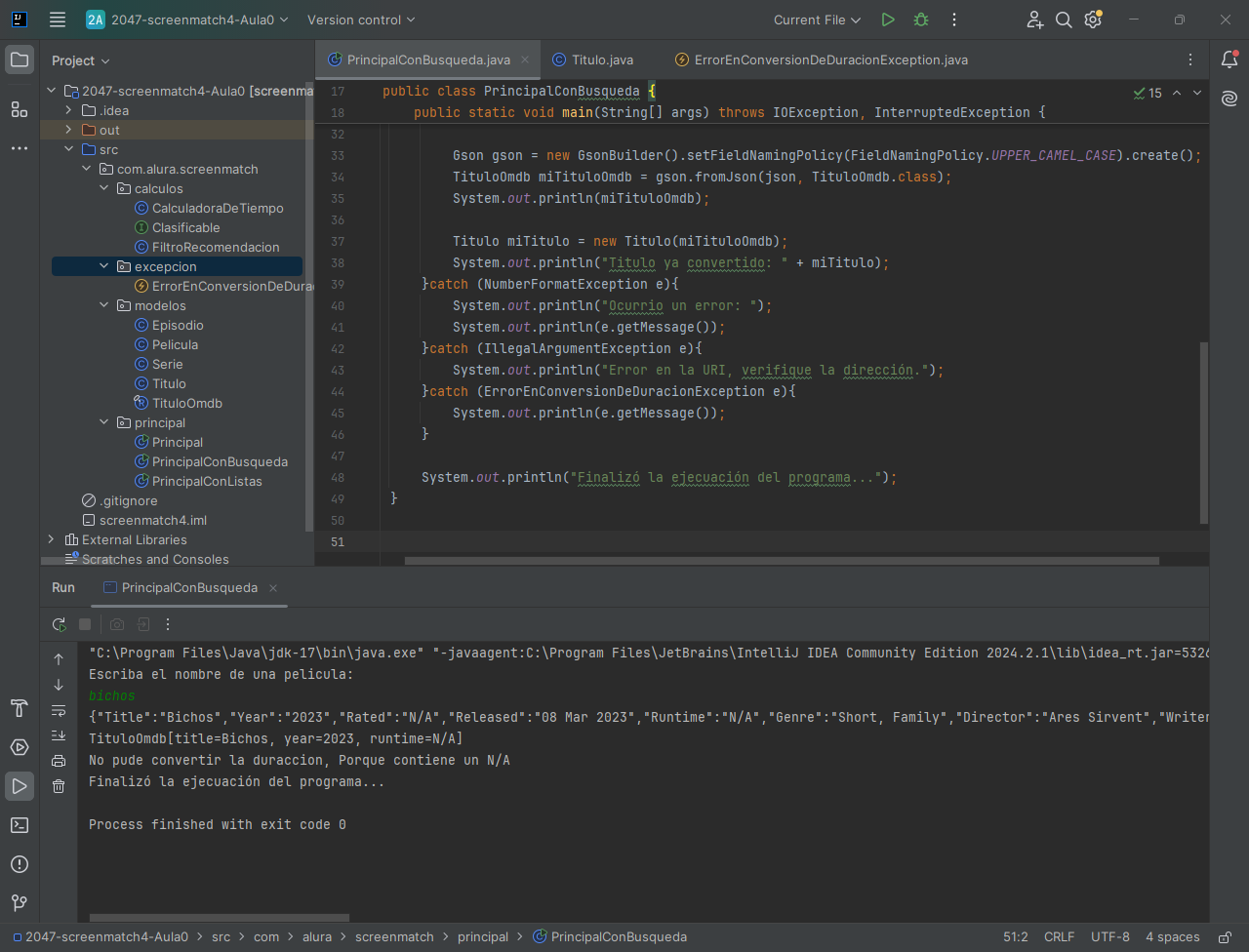Open PrincipalConListas class in tree
Viewport: 1249px width, 952px height.
pos(198,481)
